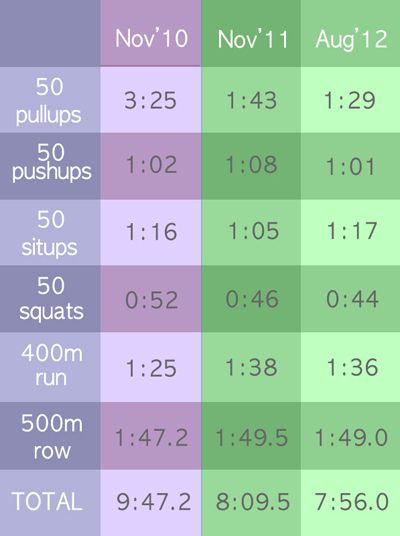Click the 50 squats row label

coord(50,298)
